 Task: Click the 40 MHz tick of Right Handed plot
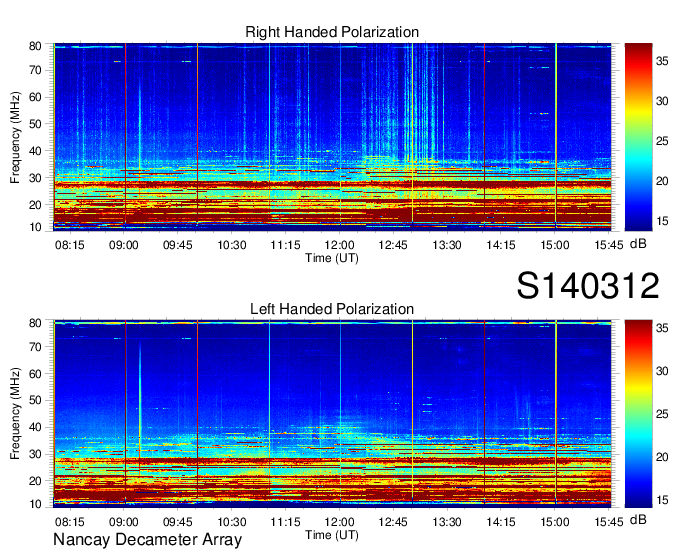(x=35, y=151)
